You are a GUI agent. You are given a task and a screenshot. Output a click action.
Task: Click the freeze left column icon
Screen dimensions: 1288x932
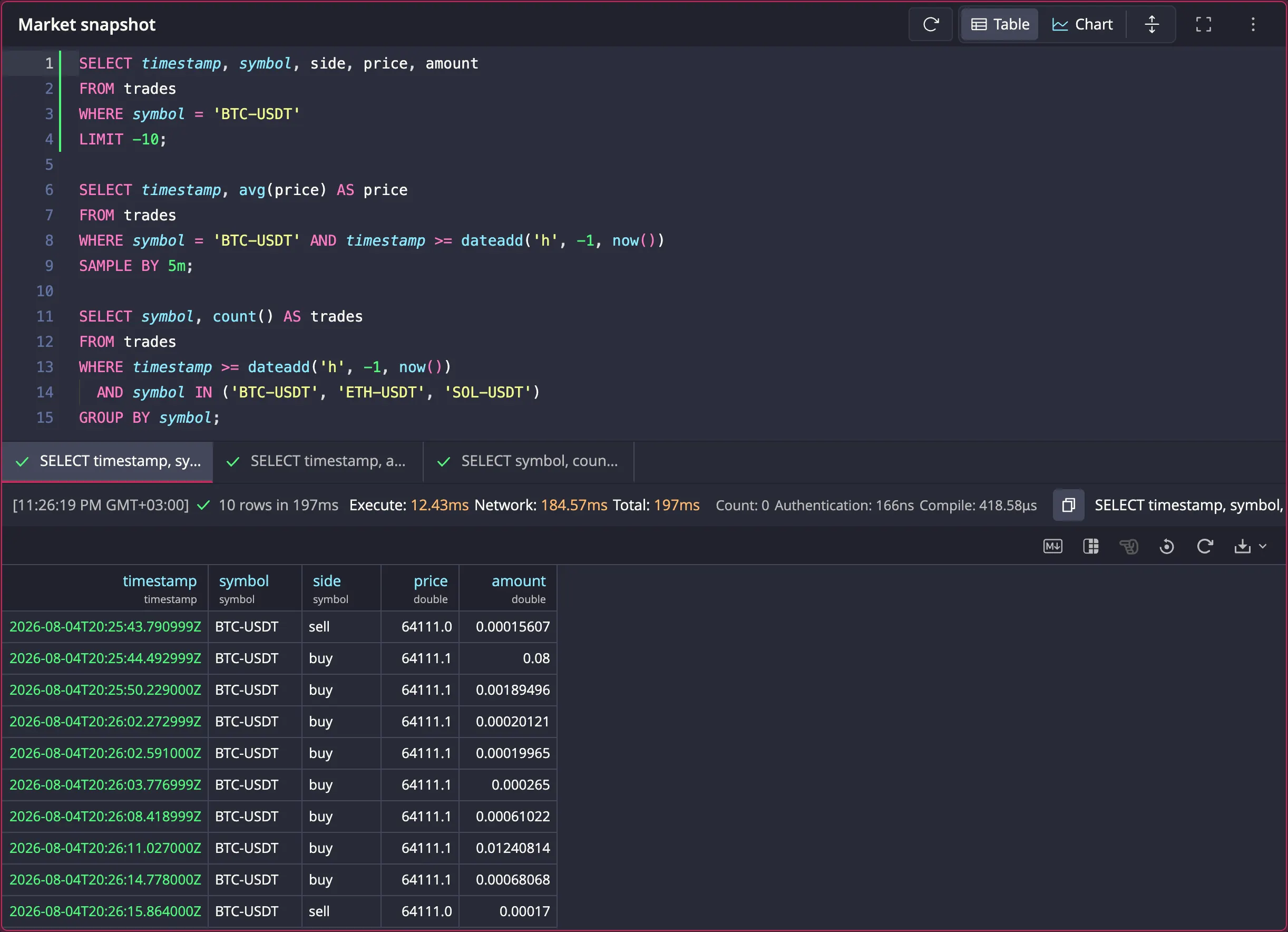pos(1128,546)
